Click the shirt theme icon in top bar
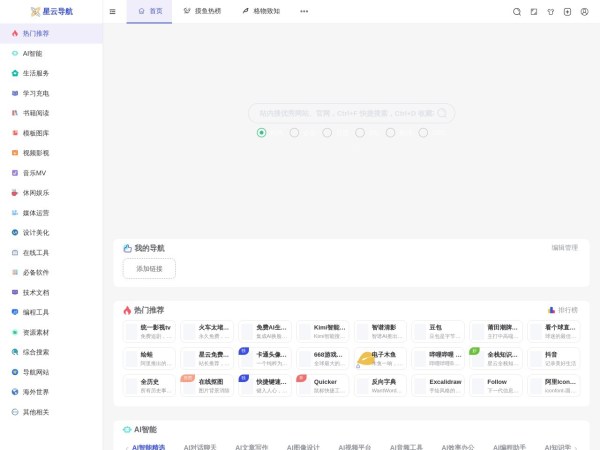Viewport: 600px width, 450px height. [x=551, y=11]
